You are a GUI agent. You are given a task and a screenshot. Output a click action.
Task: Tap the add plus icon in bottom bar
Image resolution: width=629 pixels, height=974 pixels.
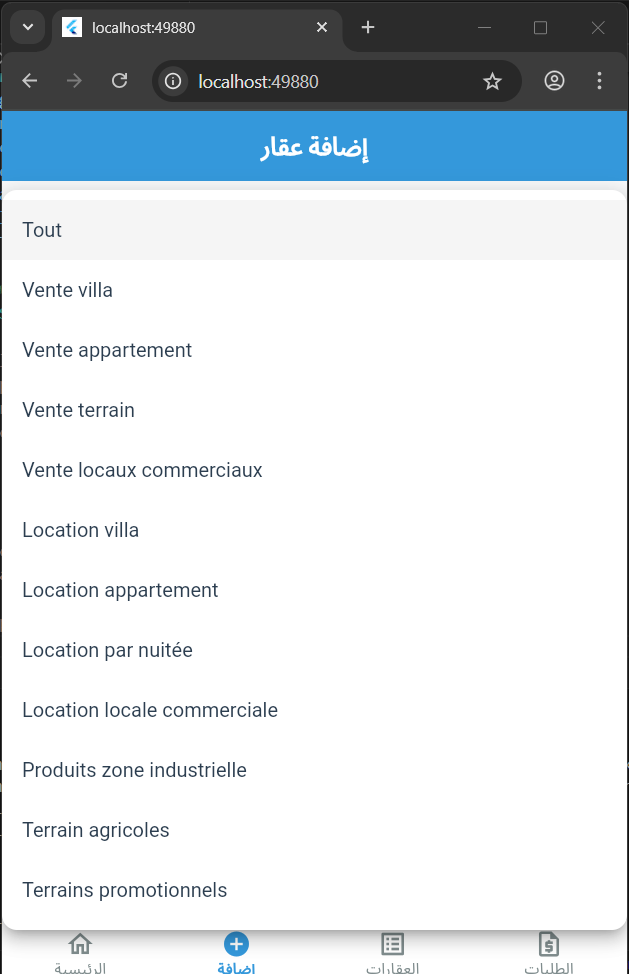pos(236,944)
